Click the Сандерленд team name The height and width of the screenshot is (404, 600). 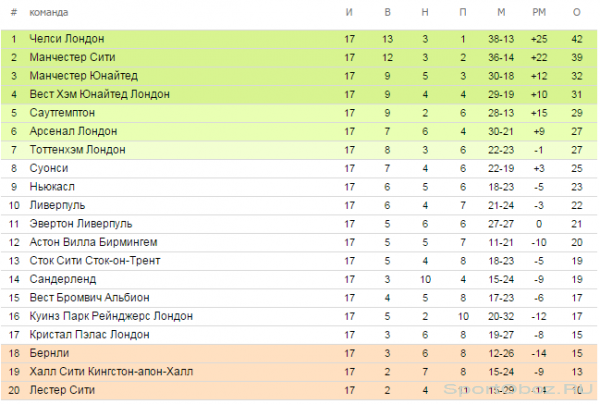63,279
